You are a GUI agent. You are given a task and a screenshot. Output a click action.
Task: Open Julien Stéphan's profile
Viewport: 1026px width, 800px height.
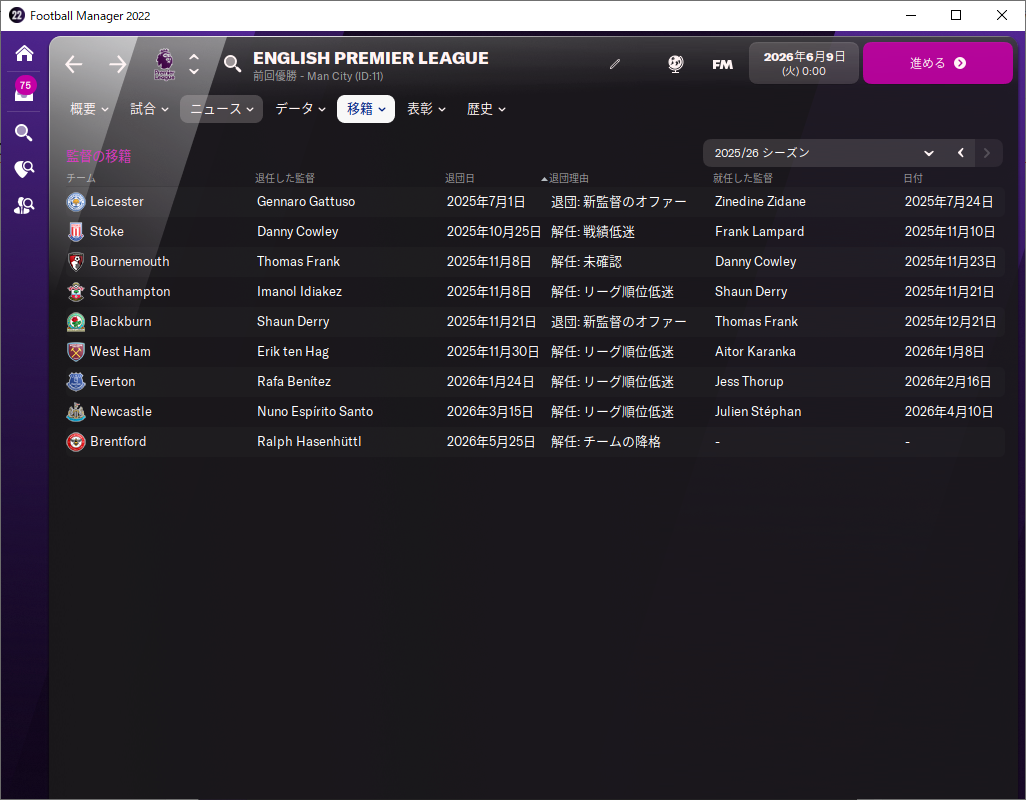[758, 411]
